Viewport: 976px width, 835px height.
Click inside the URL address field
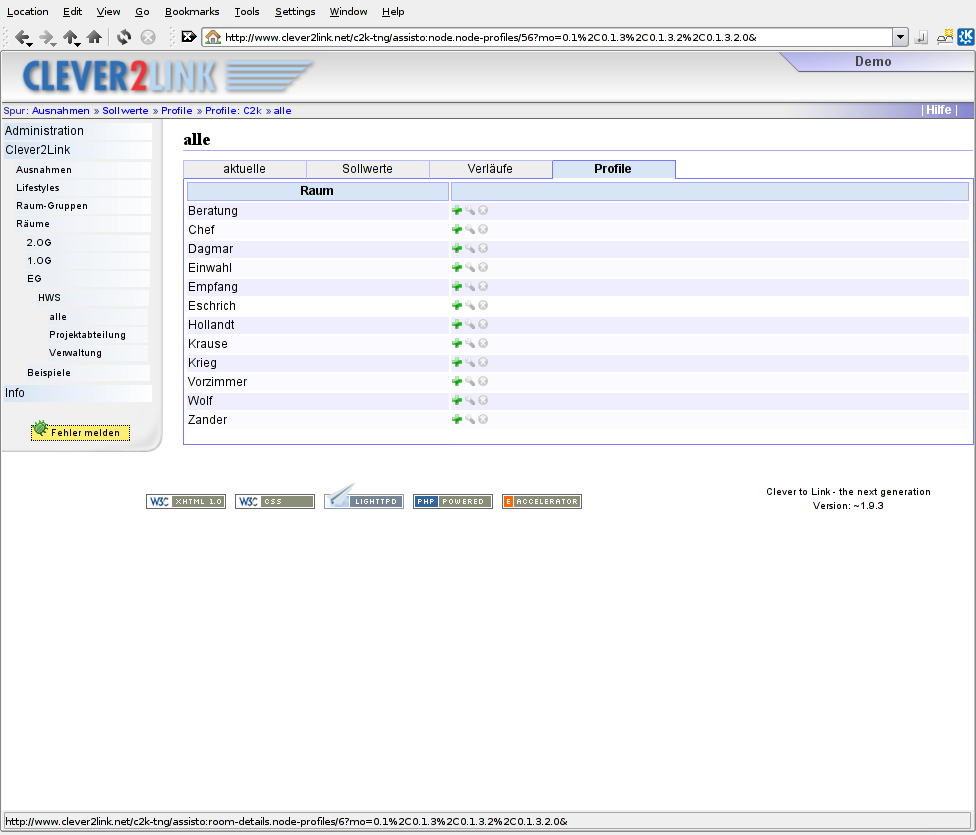coord(554,37)
